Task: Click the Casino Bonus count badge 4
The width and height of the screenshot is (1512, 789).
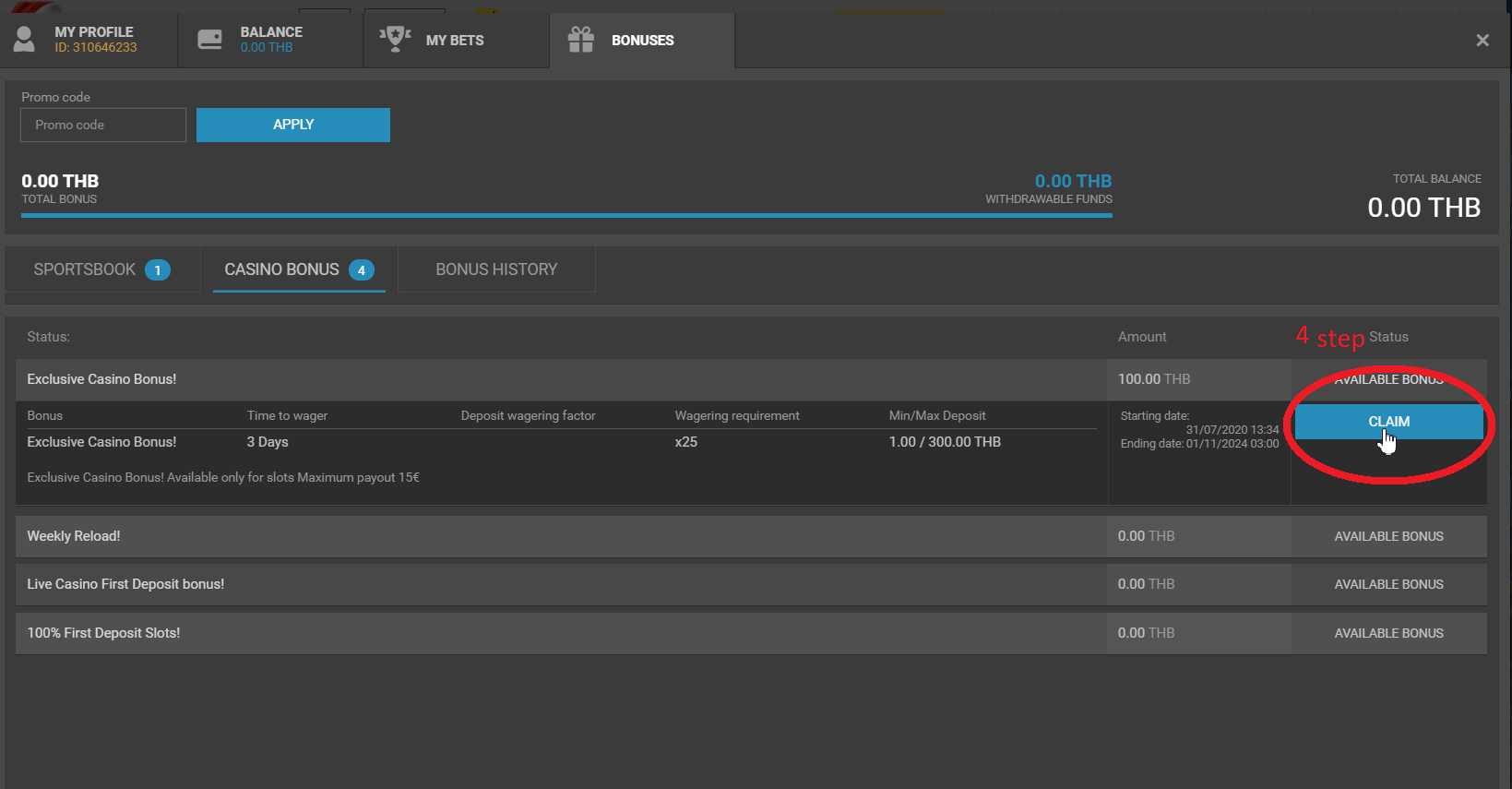Action: coord(362,270)
